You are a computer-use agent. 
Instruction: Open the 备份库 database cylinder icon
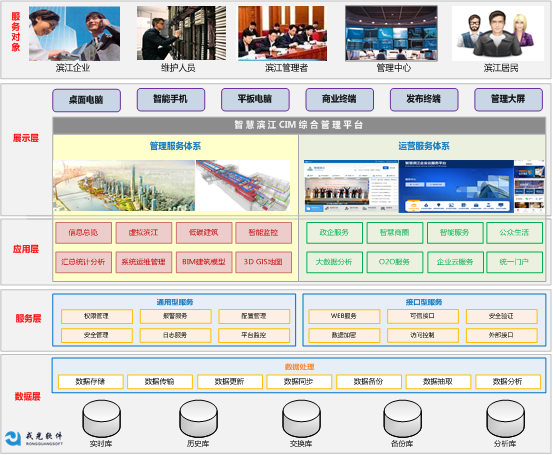[x=402, y=418]
